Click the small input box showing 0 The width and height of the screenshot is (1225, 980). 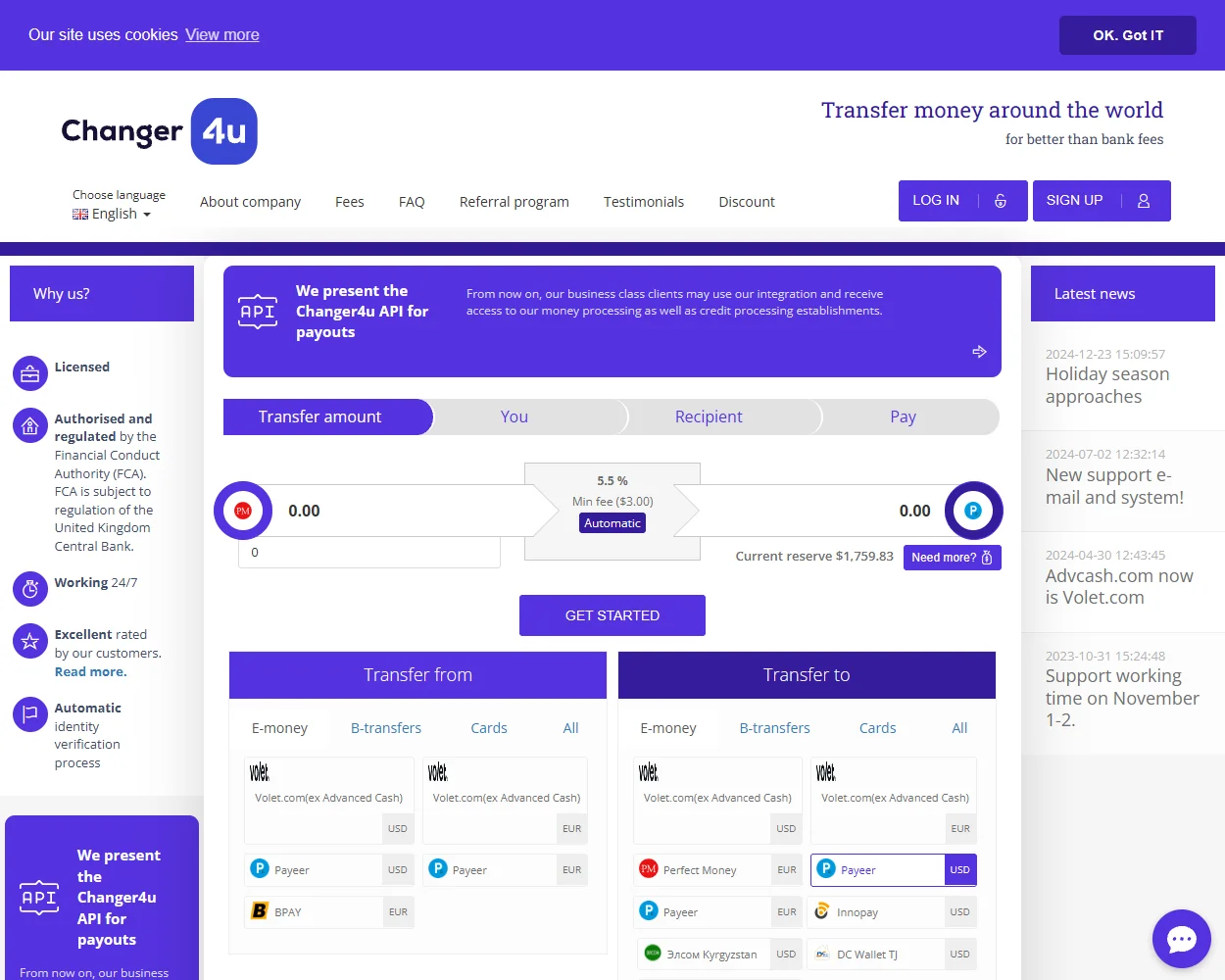[369, 553]
